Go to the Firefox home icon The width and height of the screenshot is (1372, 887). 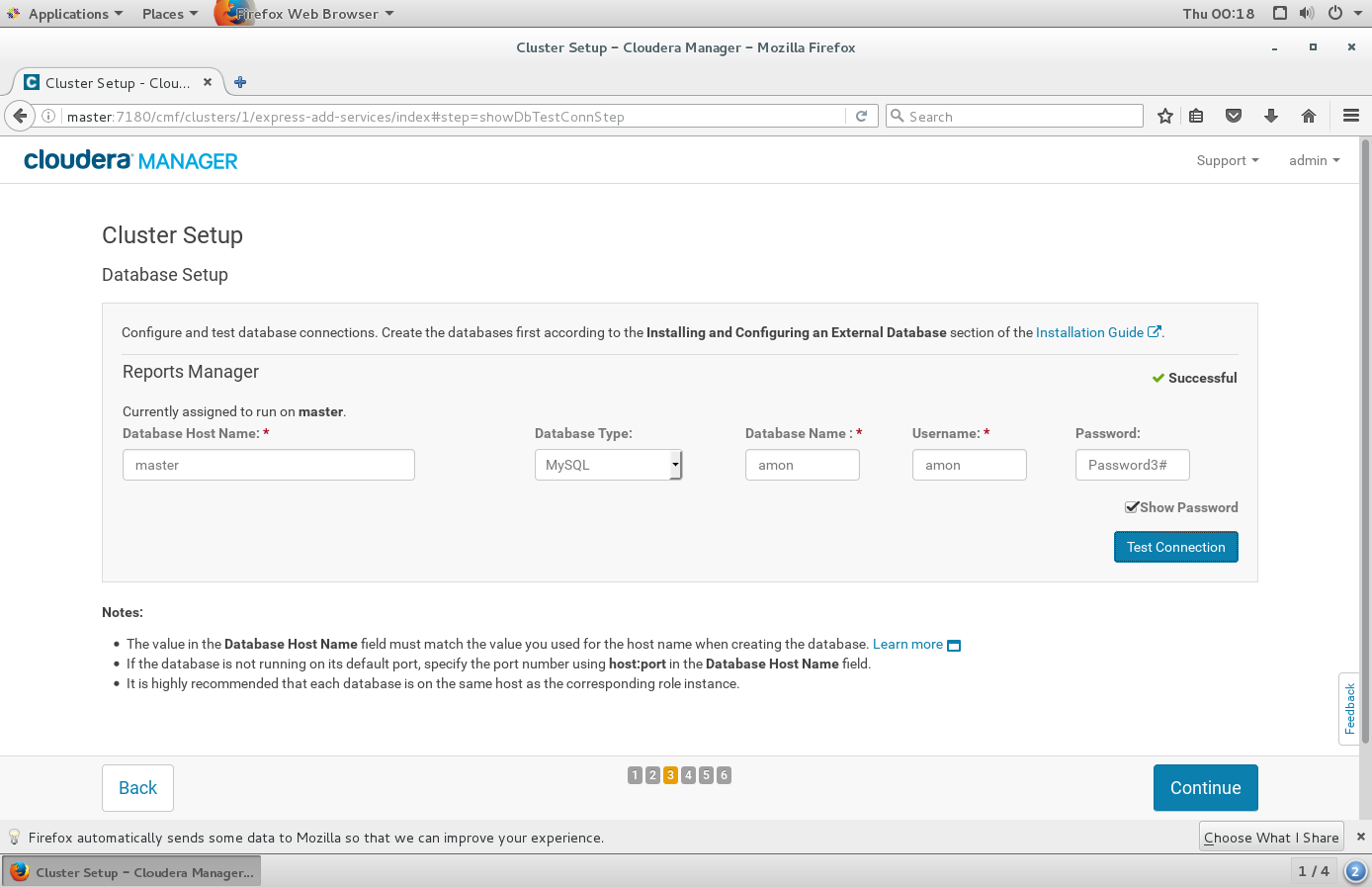[x=1309, y=116]
